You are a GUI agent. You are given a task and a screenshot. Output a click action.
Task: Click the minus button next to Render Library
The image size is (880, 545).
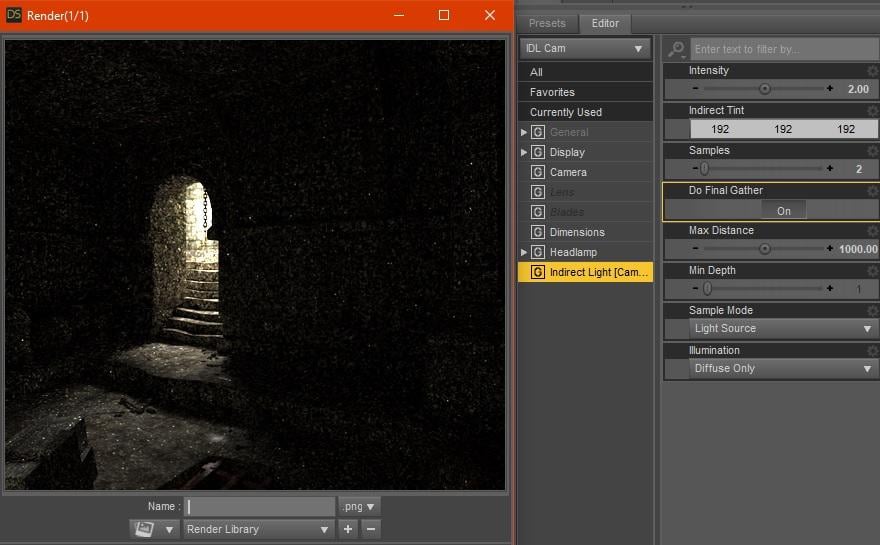(x=371, y=529)
